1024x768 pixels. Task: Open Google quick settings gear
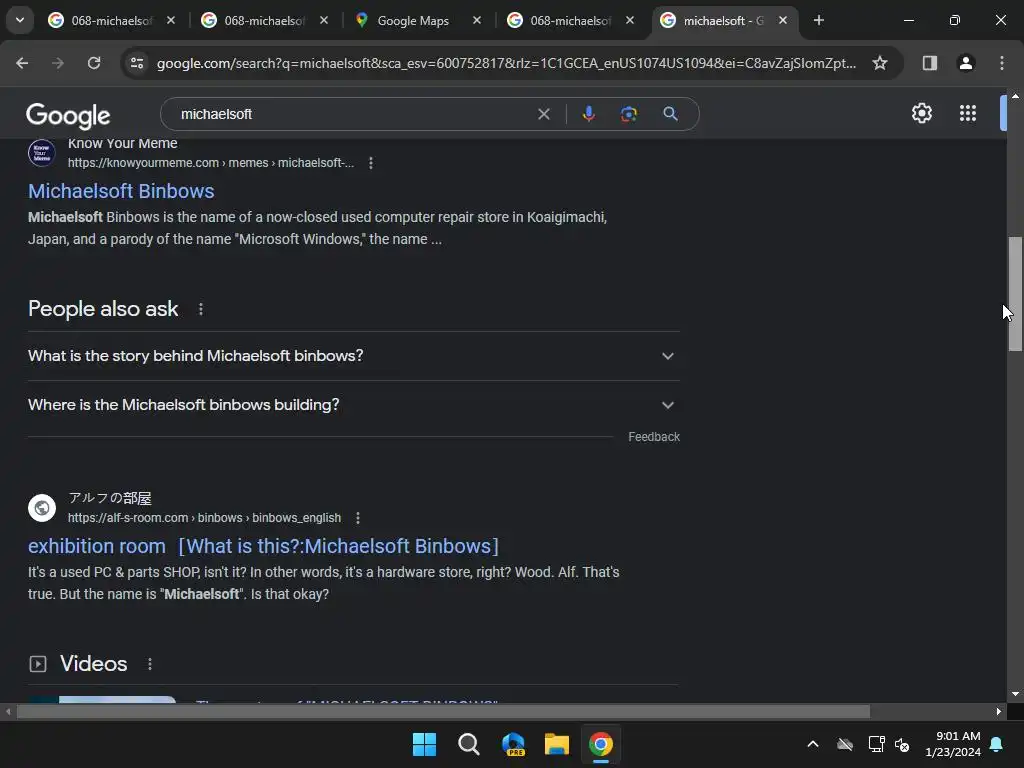pyautogui.click(x=921, y=114)
